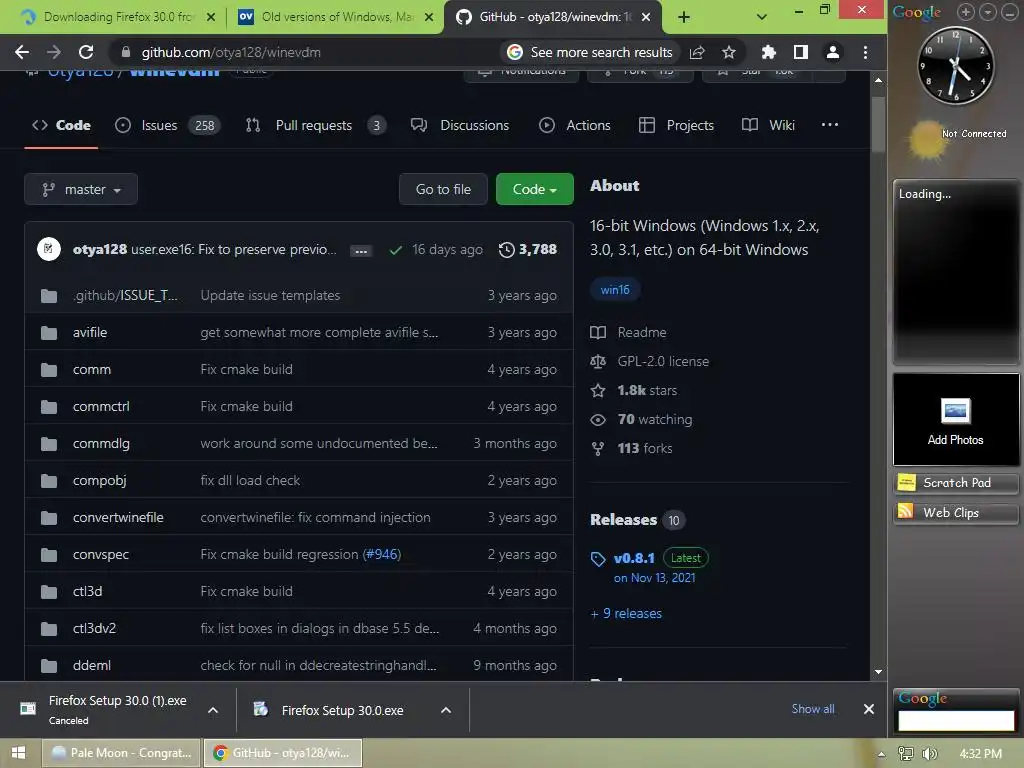Expand Firefox Setup 30.0 (1).exe download options
1024x768 pixels.
213,710
